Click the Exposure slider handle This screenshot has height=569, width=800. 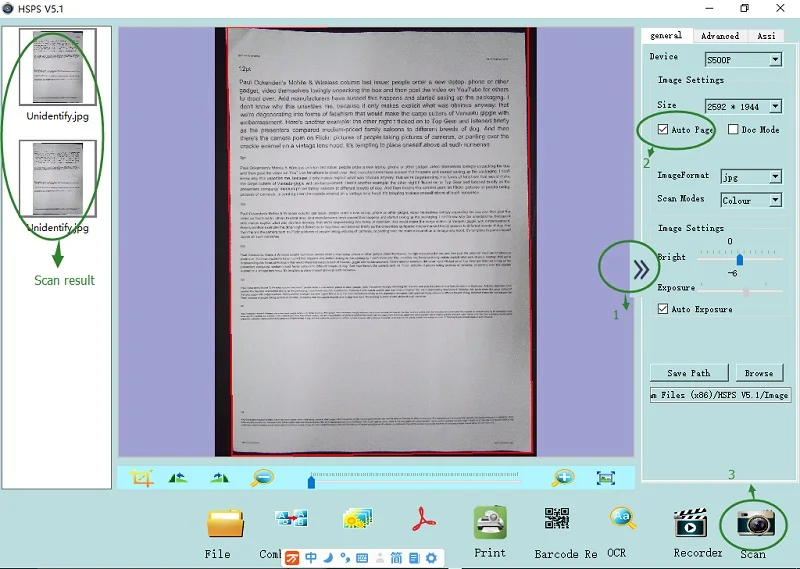pos(746,292)
